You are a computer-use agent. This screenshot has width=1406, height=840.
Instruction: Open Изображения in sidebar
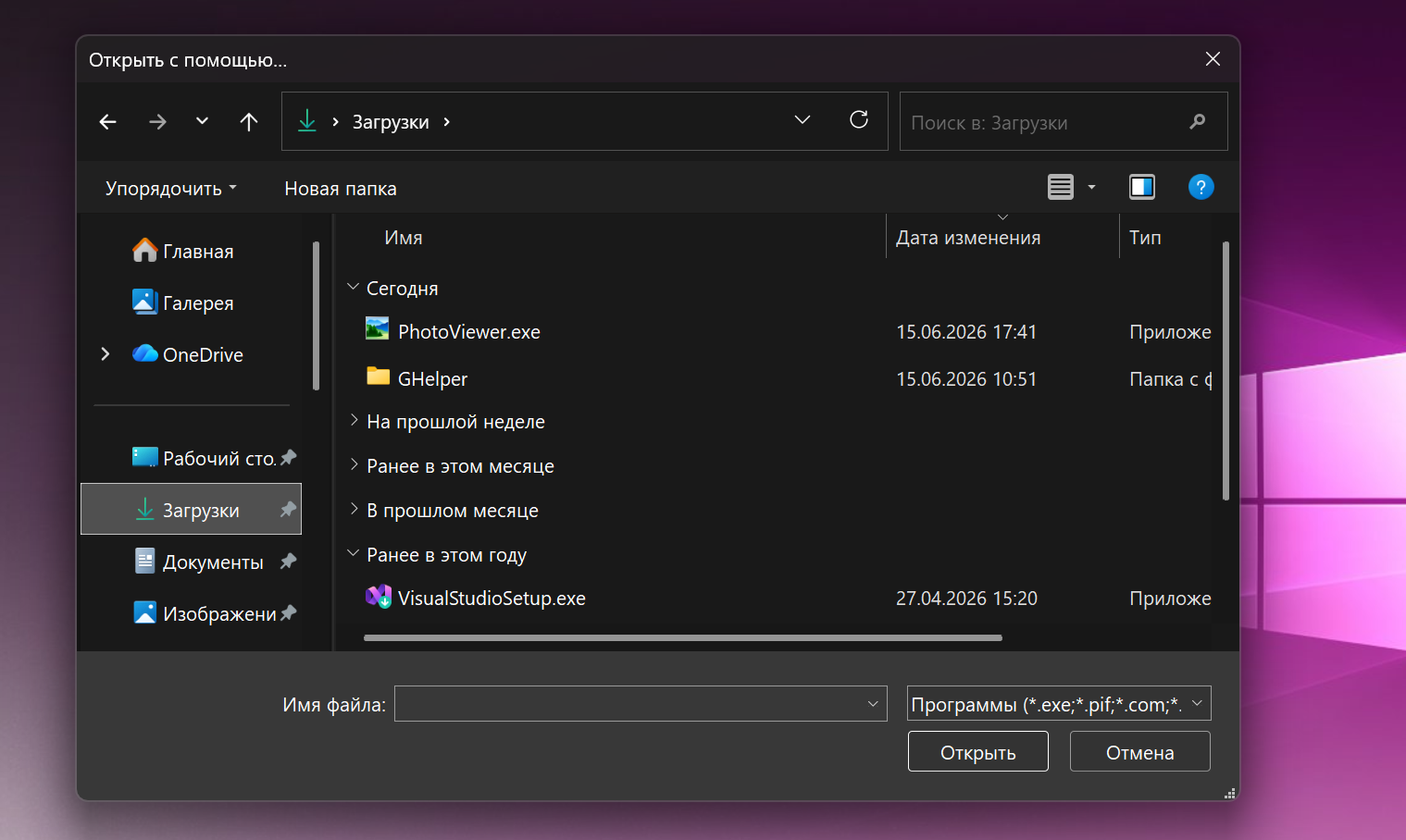(x=192, y=613)
